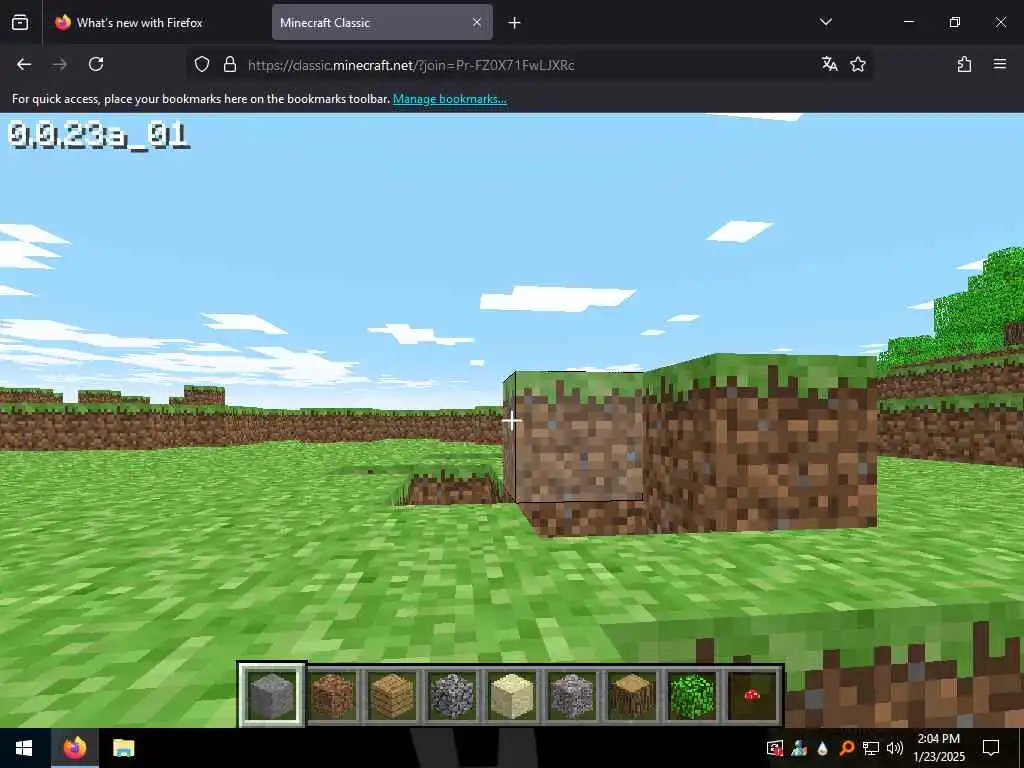Open the notification center icon

point(991,748)
